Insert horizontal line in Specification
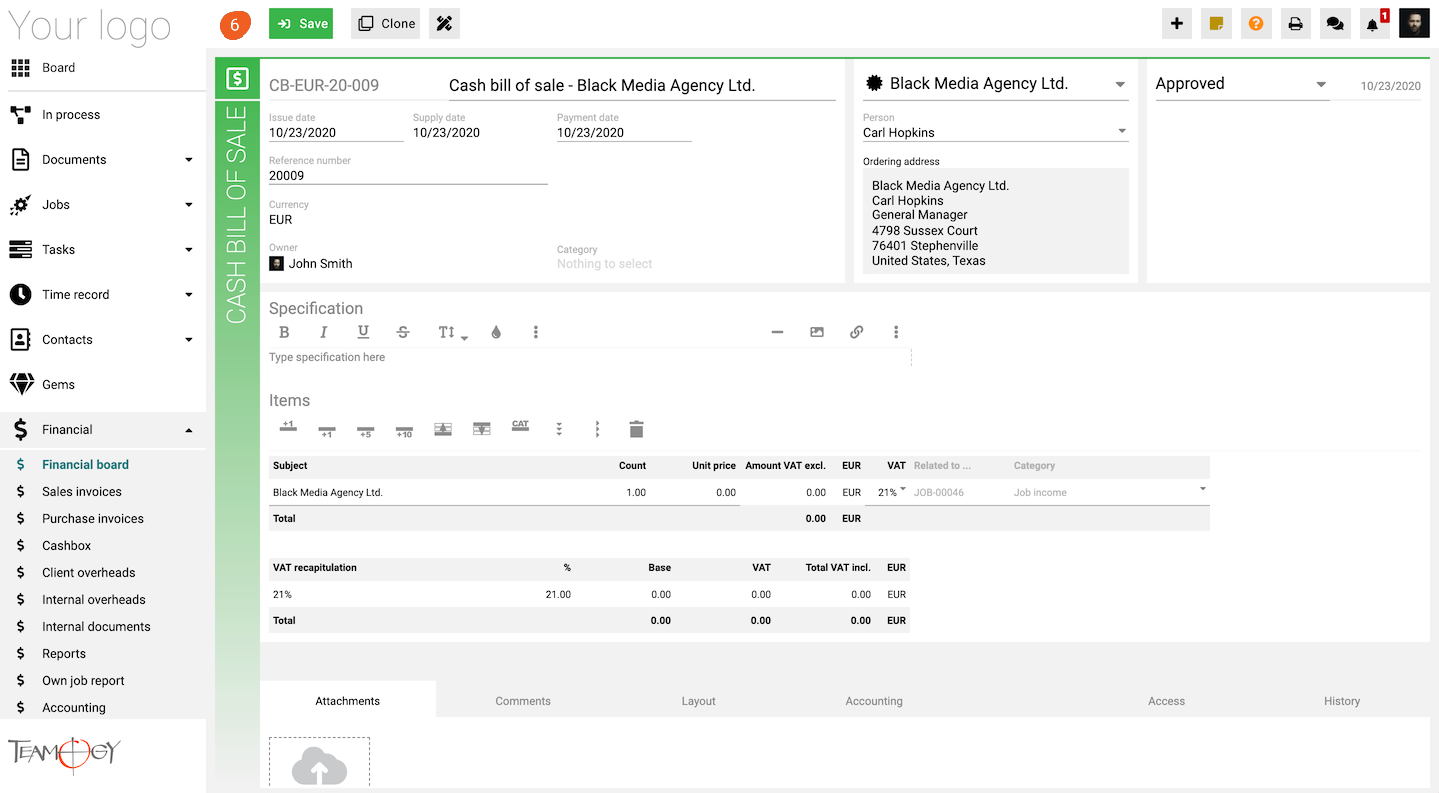 click(x=777, y=332)
